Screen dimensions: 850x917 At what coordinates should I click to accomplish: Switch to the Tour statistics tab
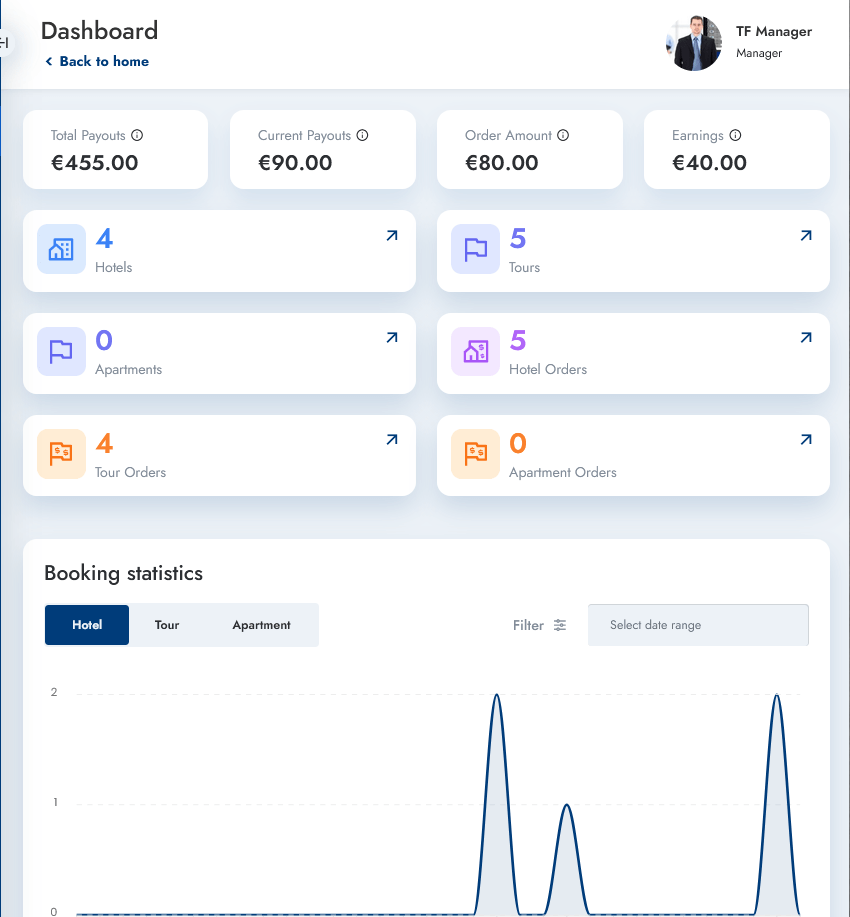(x=167, y=625)
